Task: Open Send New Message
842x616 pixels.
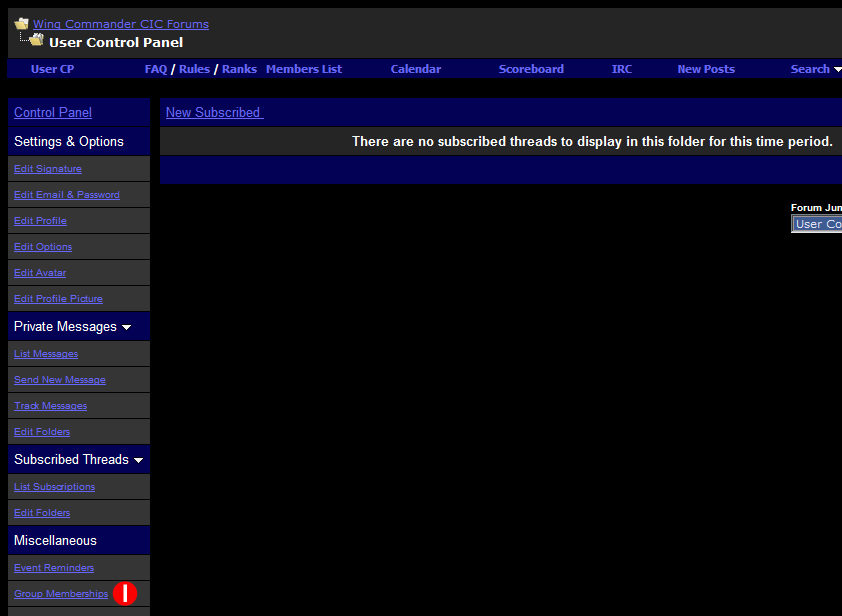Action: (60, 380)
